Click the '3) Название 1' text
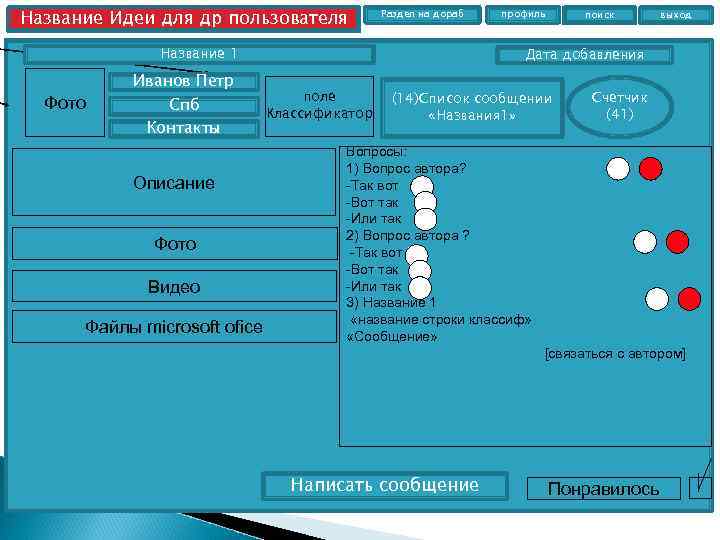 390,303
